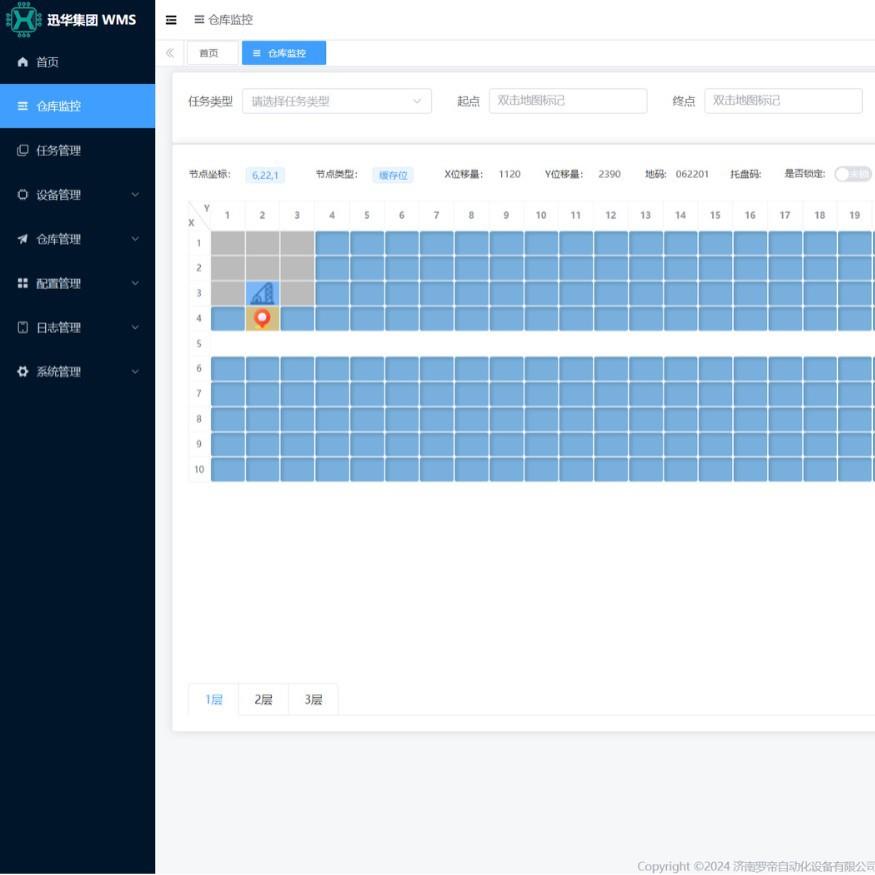Expand the 日志管理 submenu arrow

tap(135, 327)
